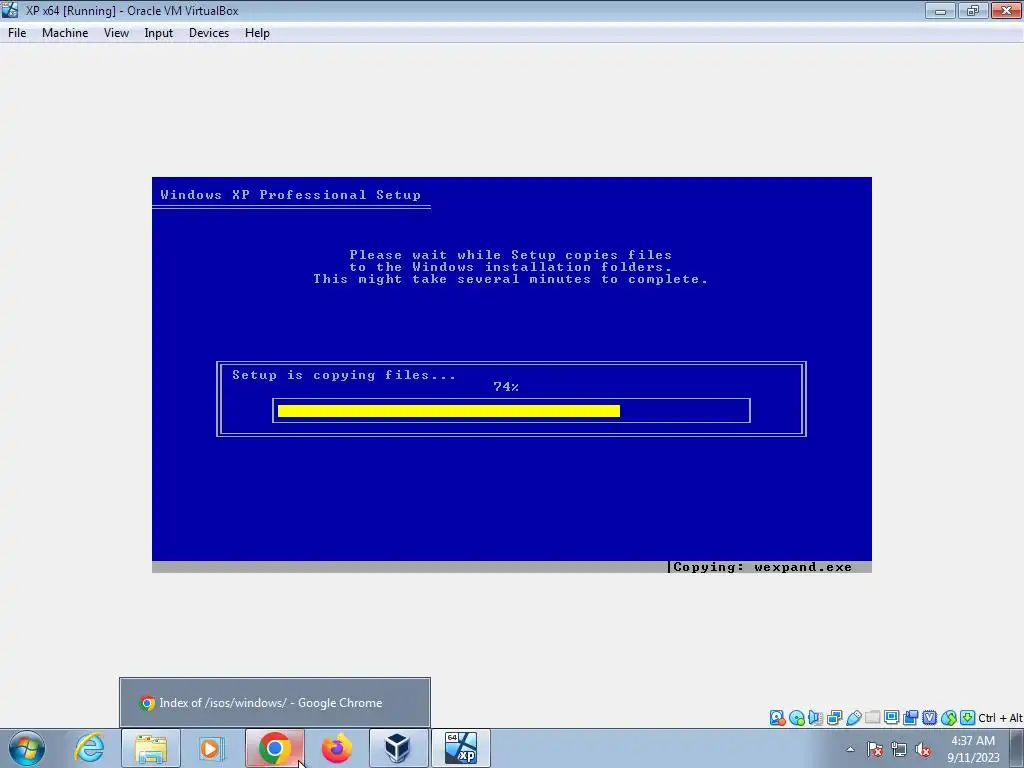Click the 'Windows XP Professional Setup' heading
This screenshot has width=1024, height=768.
tap(291, 195)
